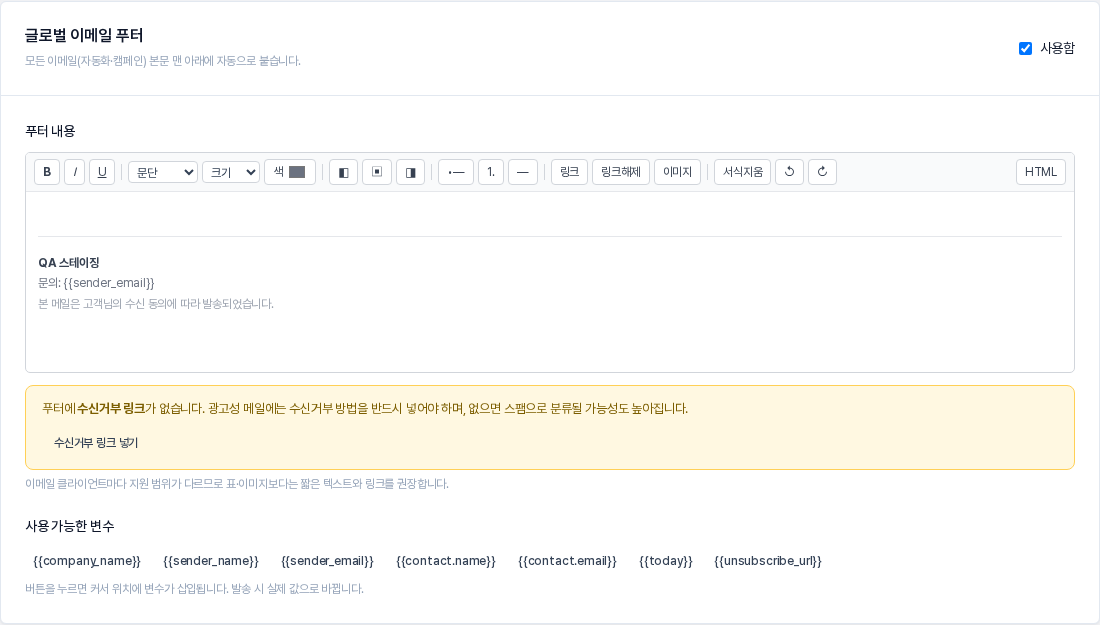Open the 크기 font size dropdown
Image resolution: width=1100 pixels, height=625 pixels.
coord(231,172)
